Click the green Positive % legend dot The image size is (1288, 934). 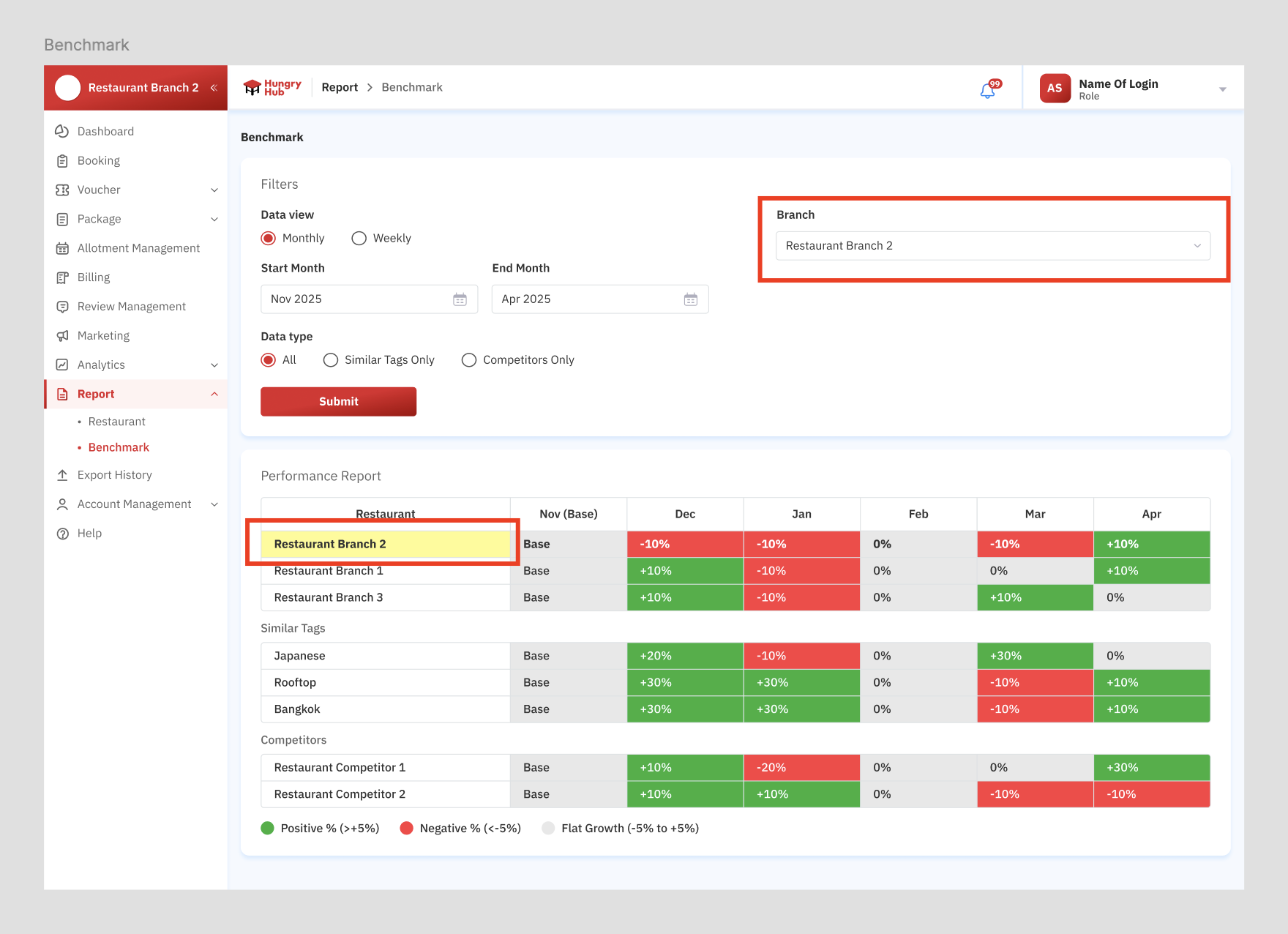tap(267, 828)
